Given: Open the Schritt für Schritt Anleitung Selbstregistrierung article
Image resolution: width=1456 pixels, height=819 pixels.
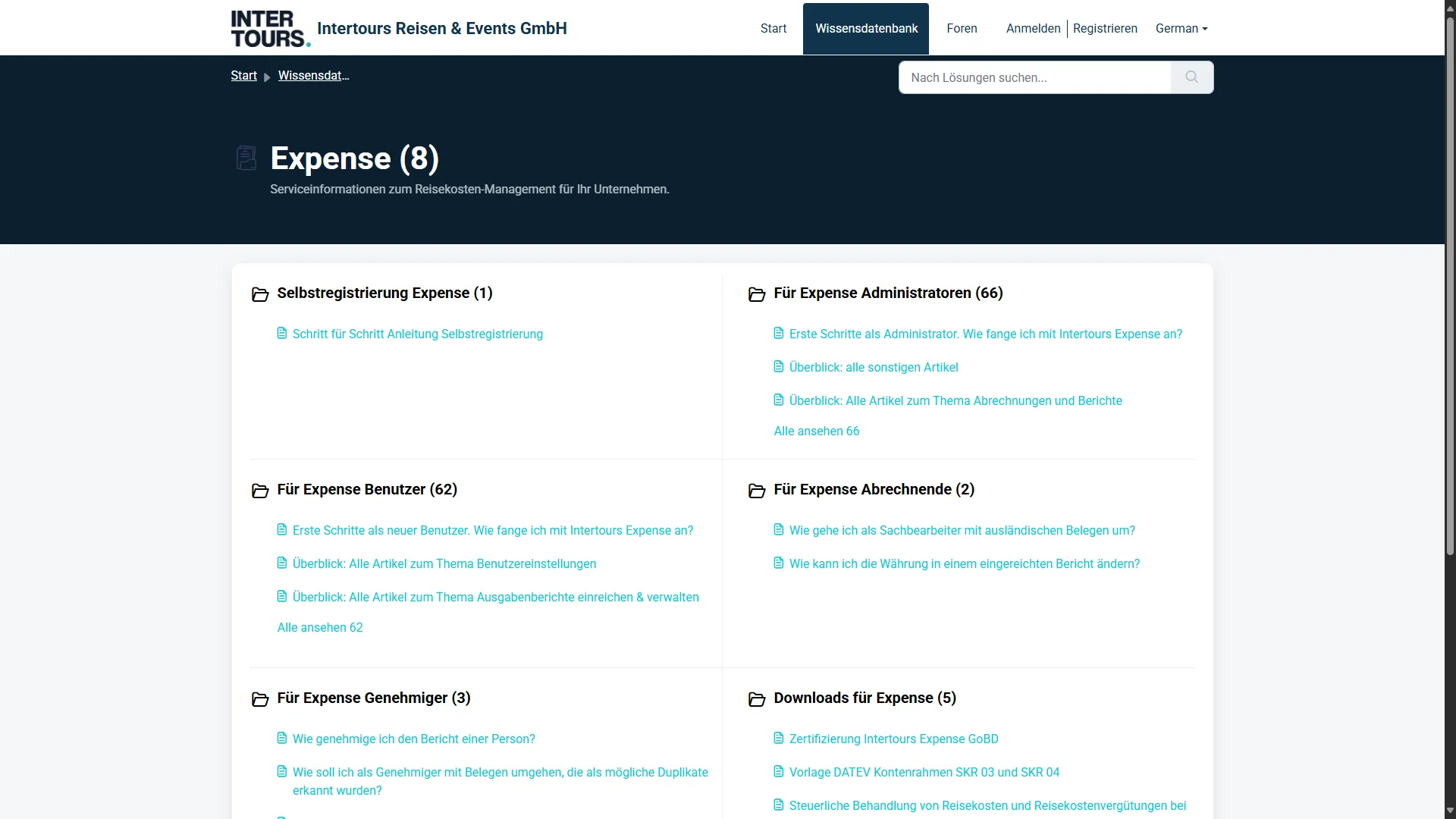Looking at the screenshot, I should click(x=418, y=334).
